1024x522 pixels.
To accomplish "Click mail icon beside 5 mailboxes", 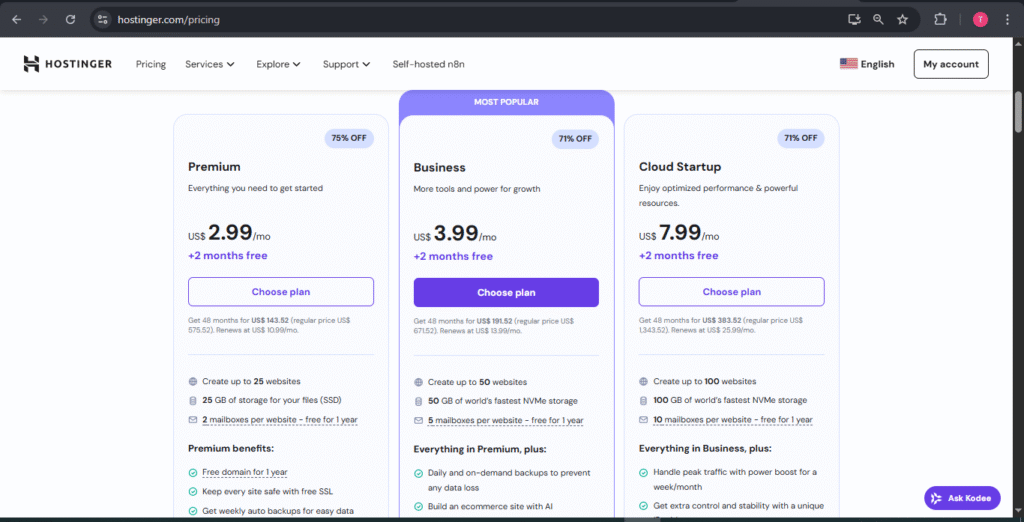I will (x=418, y=421).
